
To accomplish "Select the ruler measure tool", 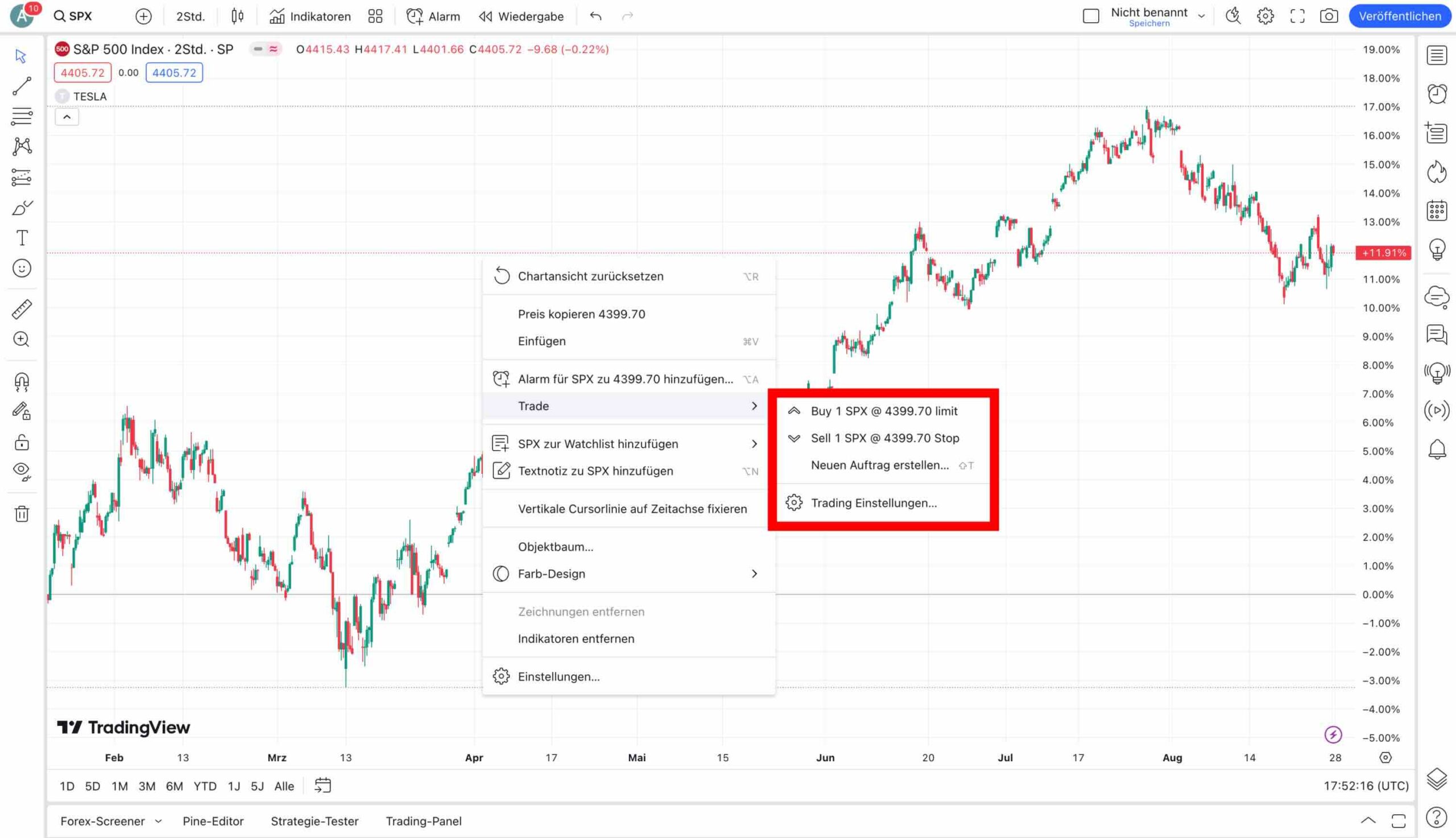I will (x=21, y=309).
